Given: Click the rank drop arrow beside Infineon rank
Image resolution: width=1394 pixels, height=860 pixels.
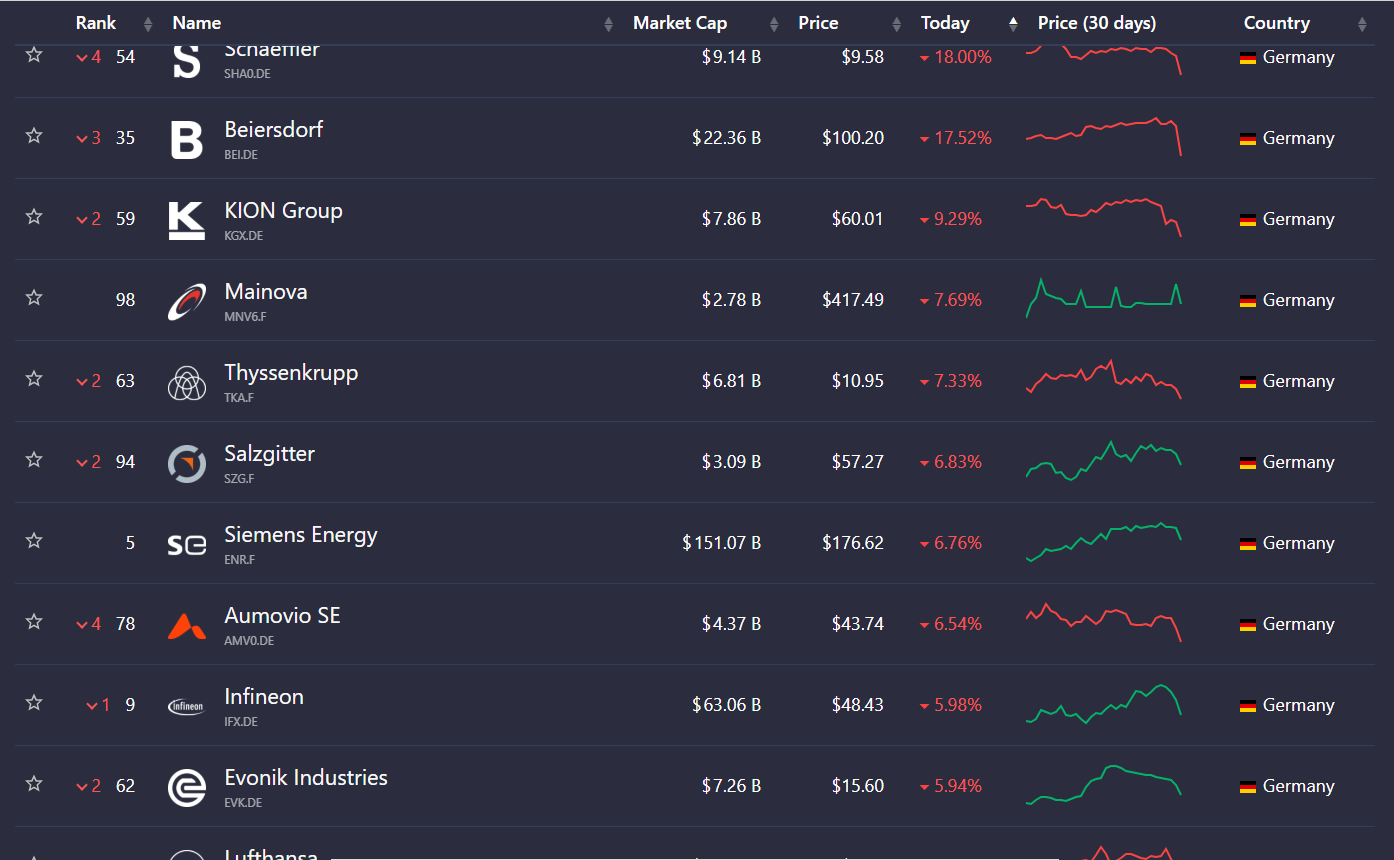Looking at the screenshot, I should pyautogui.click(x=92, y=706).
